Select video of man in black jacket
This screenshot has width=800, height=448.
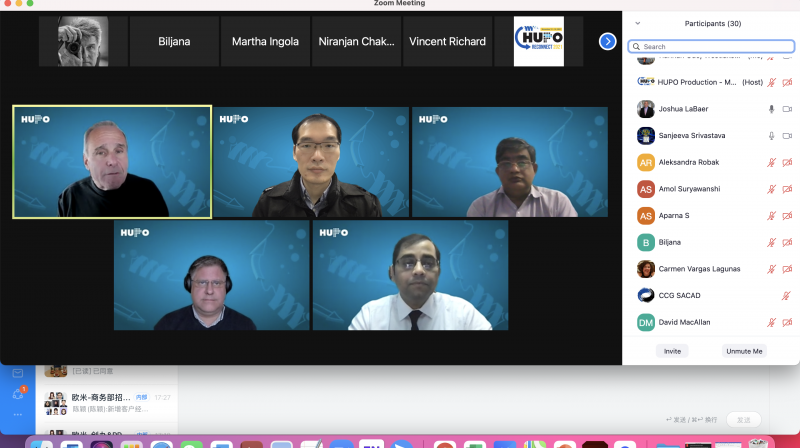tap(311, 162)
